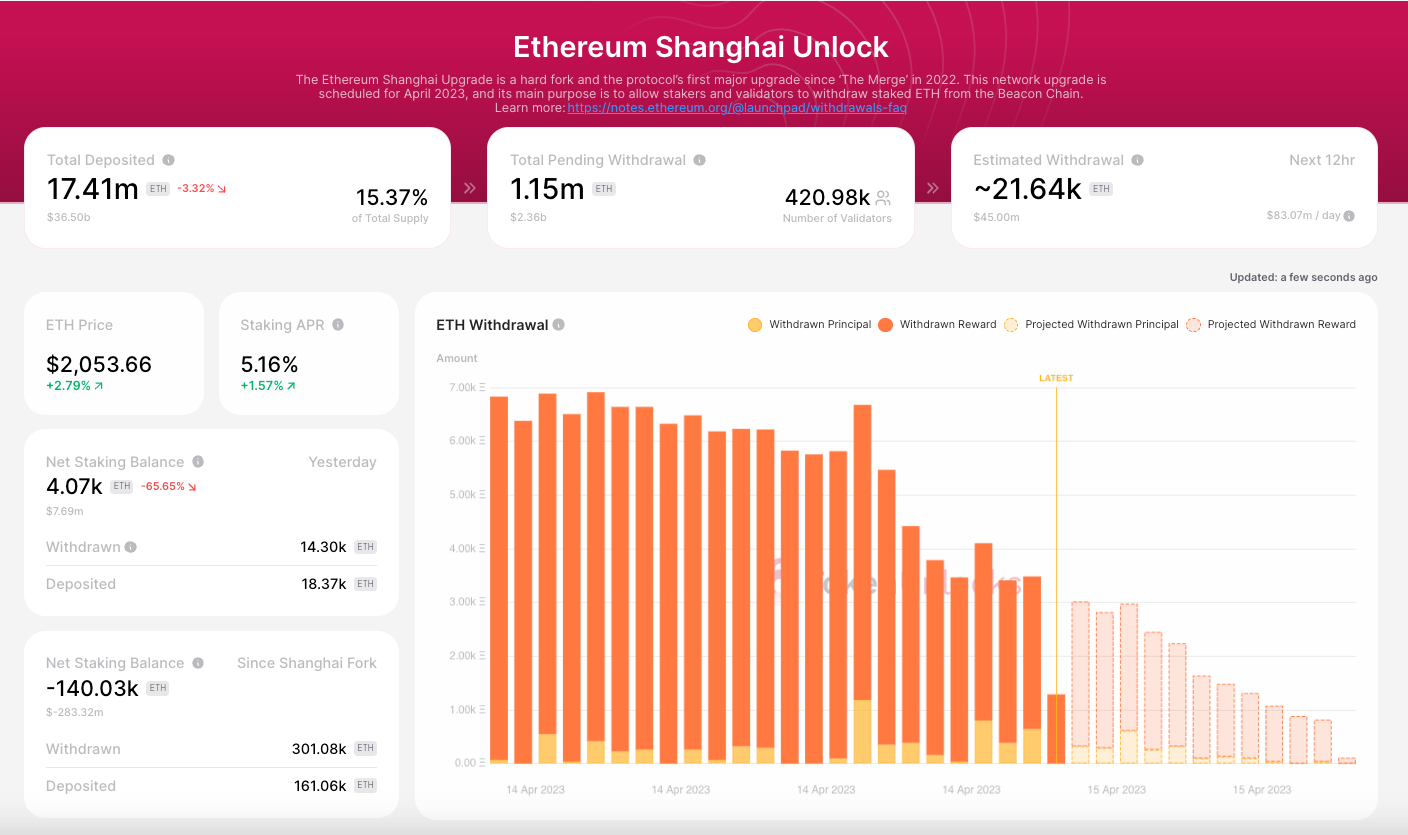Click the LATEST marker label on the chart
This screenshot has height=835, width=1408.
point(1056,378)
